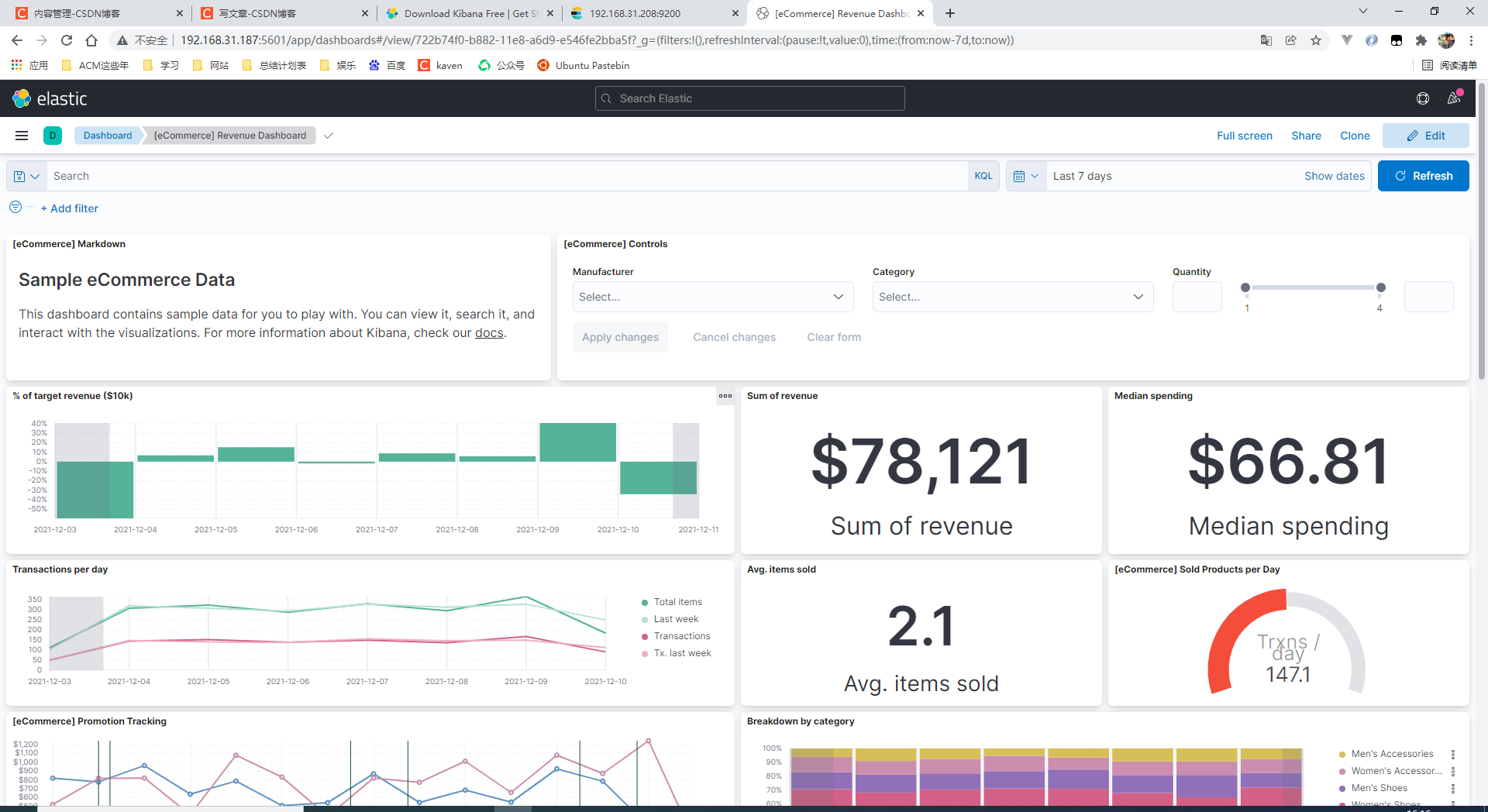
Task: Open panel options on target revenue chart
Action: click(x=725, y=396)
